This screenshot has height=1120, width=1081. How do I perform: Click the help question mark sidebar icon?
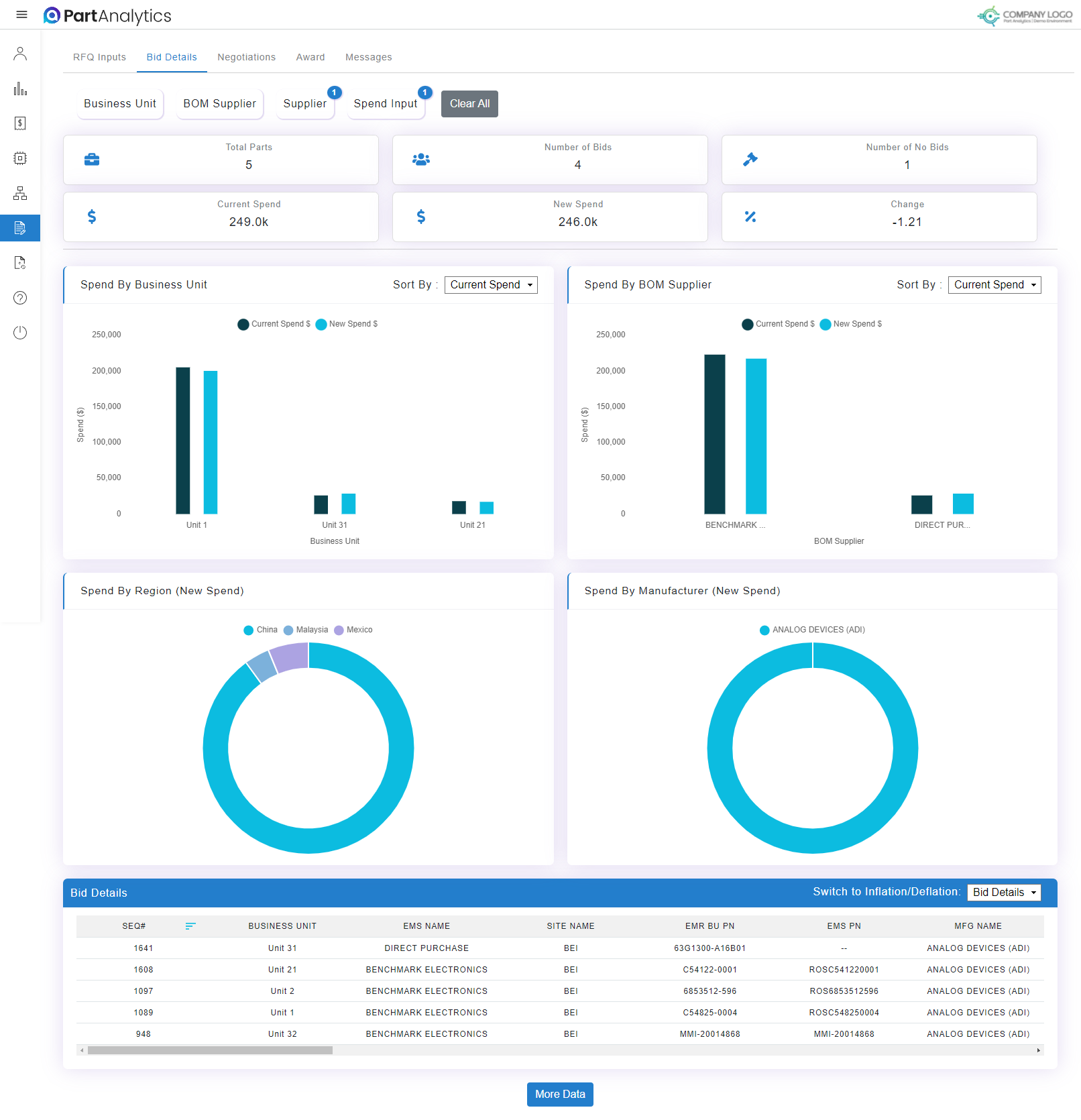(20, 298)
